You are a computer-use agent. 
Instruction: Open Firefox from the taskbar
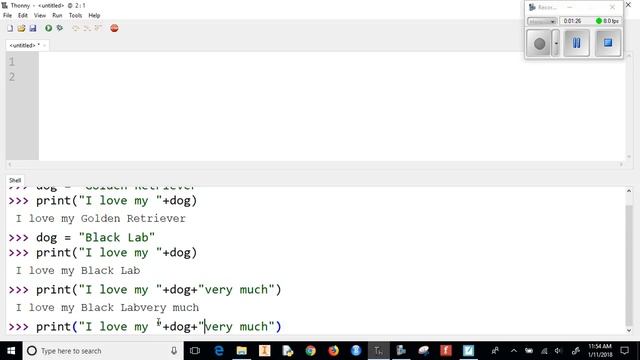click(x=333, y=351)
